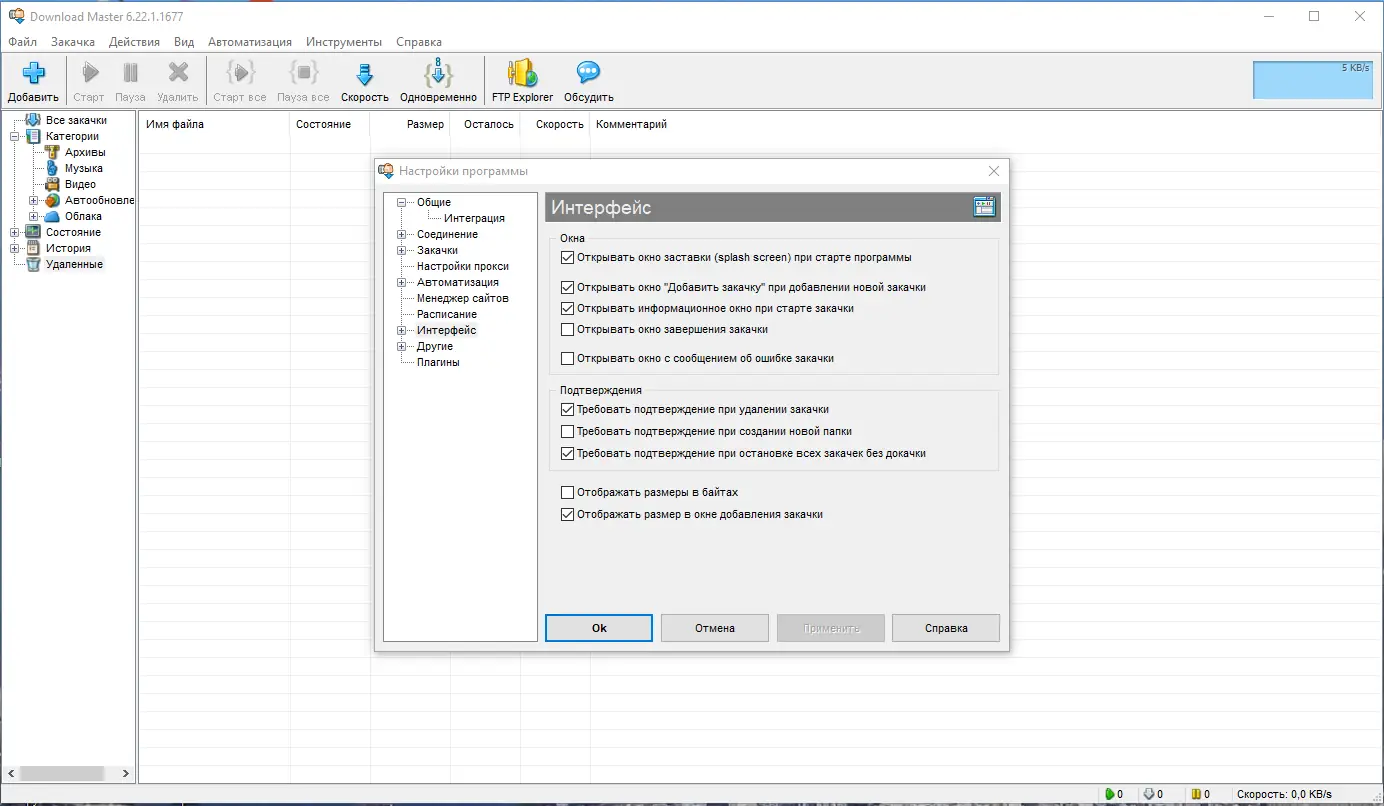Uncheck confirmation при удалении закачки
The width and height of the screenshot is (1384, 806).
click(568, 409)
